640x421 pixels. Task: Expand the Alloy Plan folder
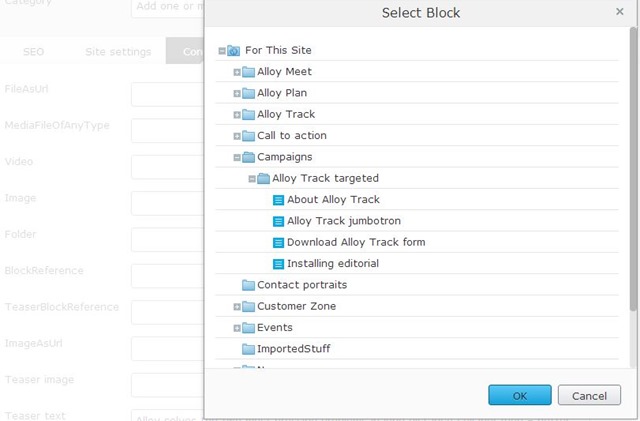[237, 94]
